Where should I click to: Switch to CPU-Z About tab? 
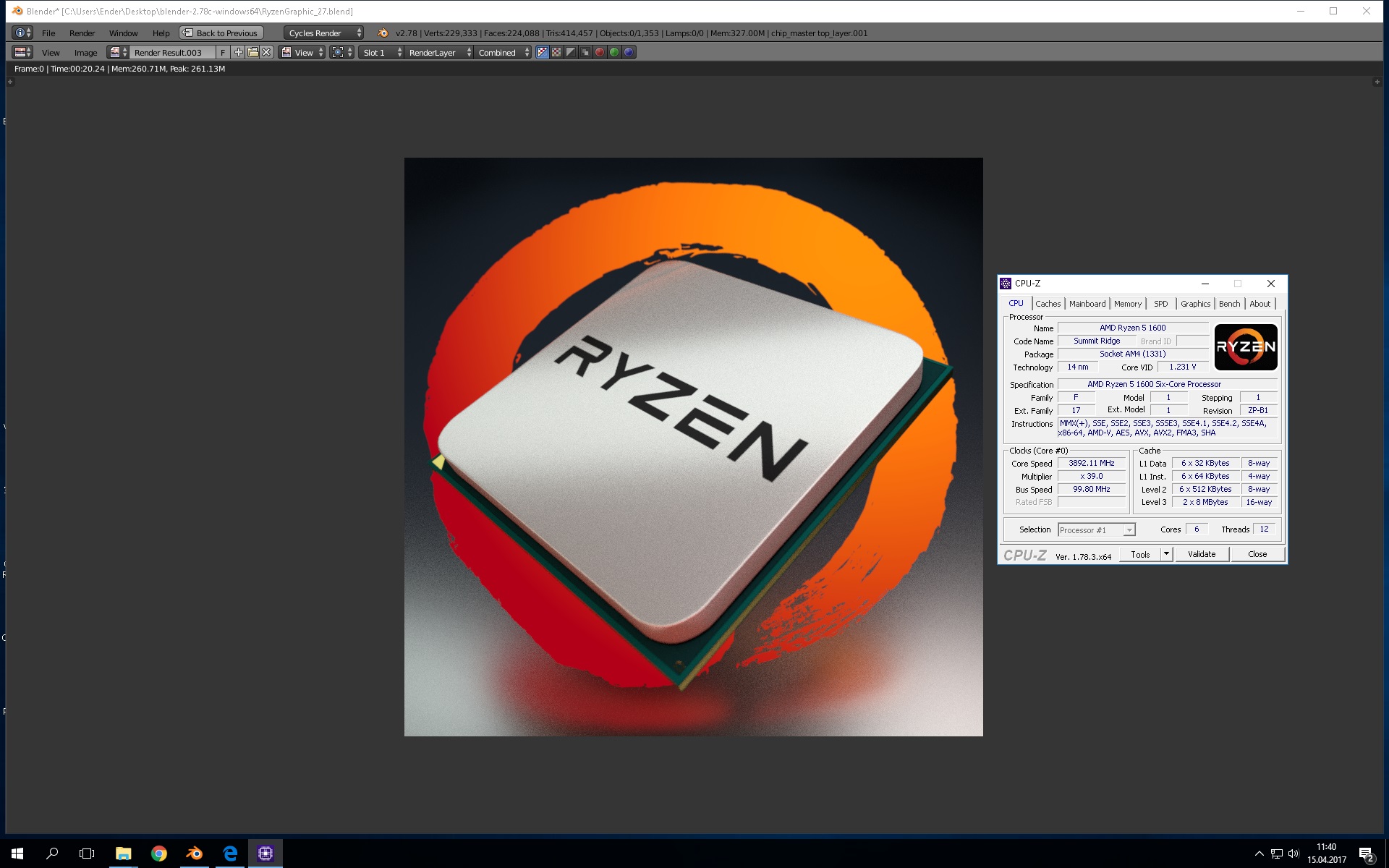(x=1260, y=304)
